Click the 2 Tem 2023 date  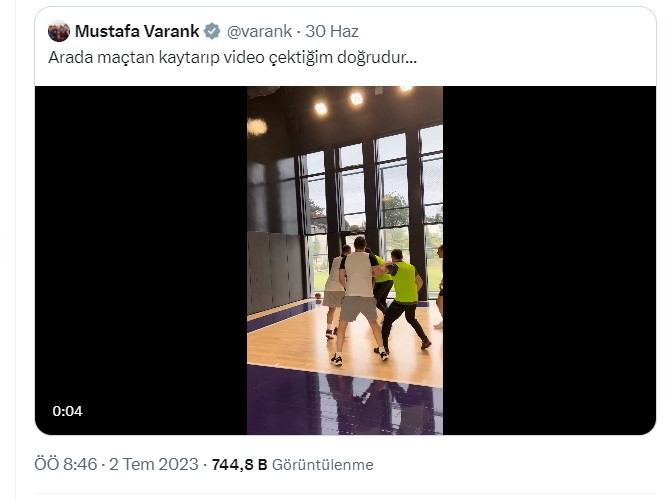point(154,464)
